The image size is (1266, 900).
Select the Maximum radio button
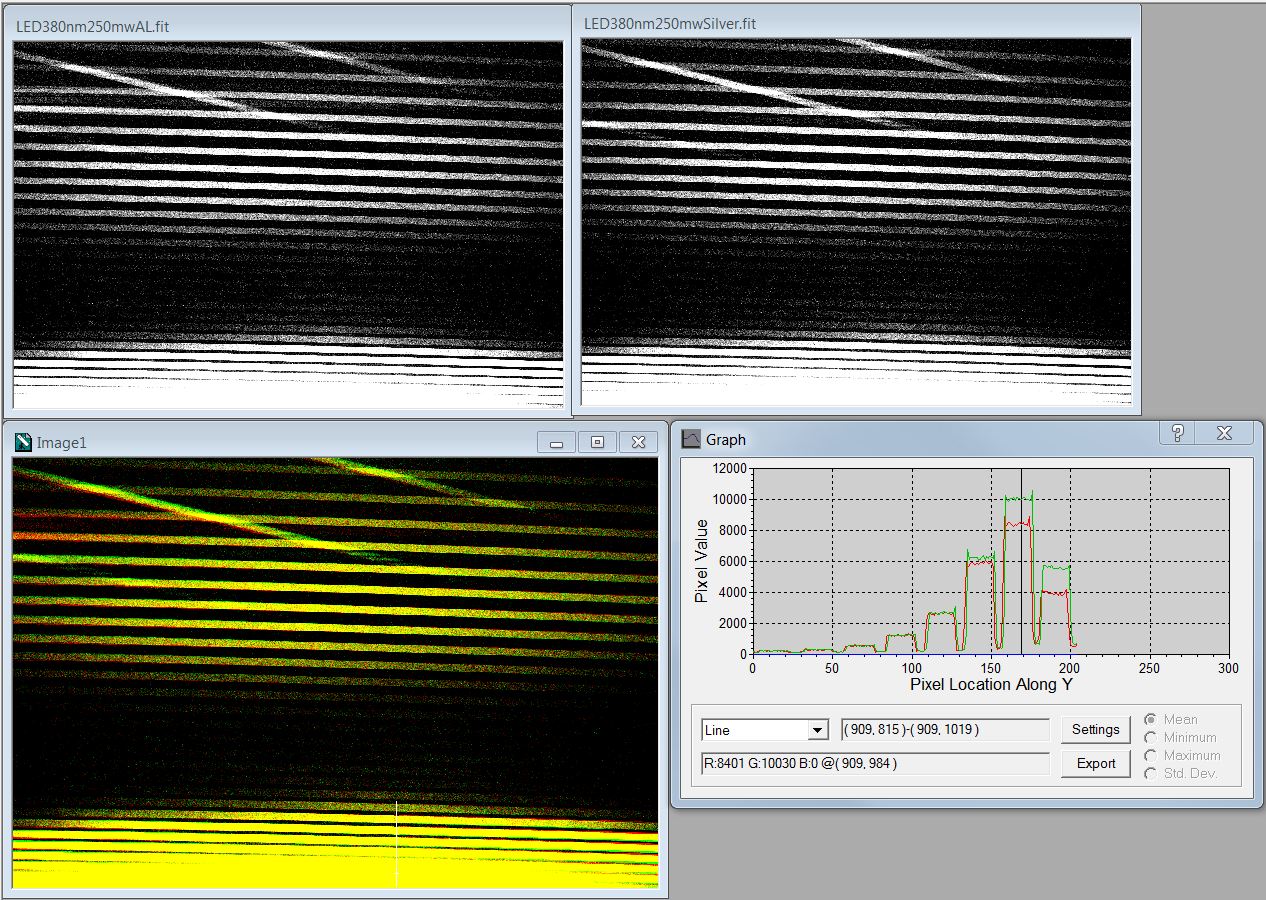1151,755
